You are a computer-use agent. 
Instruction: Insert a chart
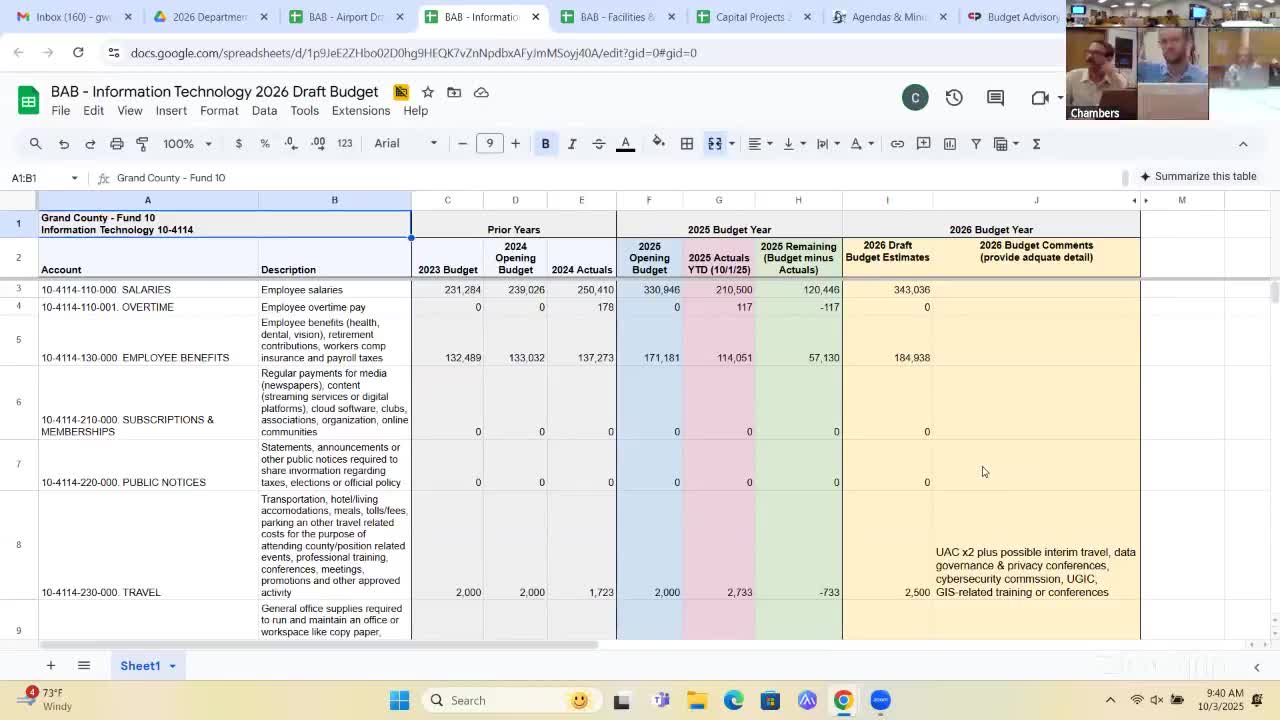(950, 144)
